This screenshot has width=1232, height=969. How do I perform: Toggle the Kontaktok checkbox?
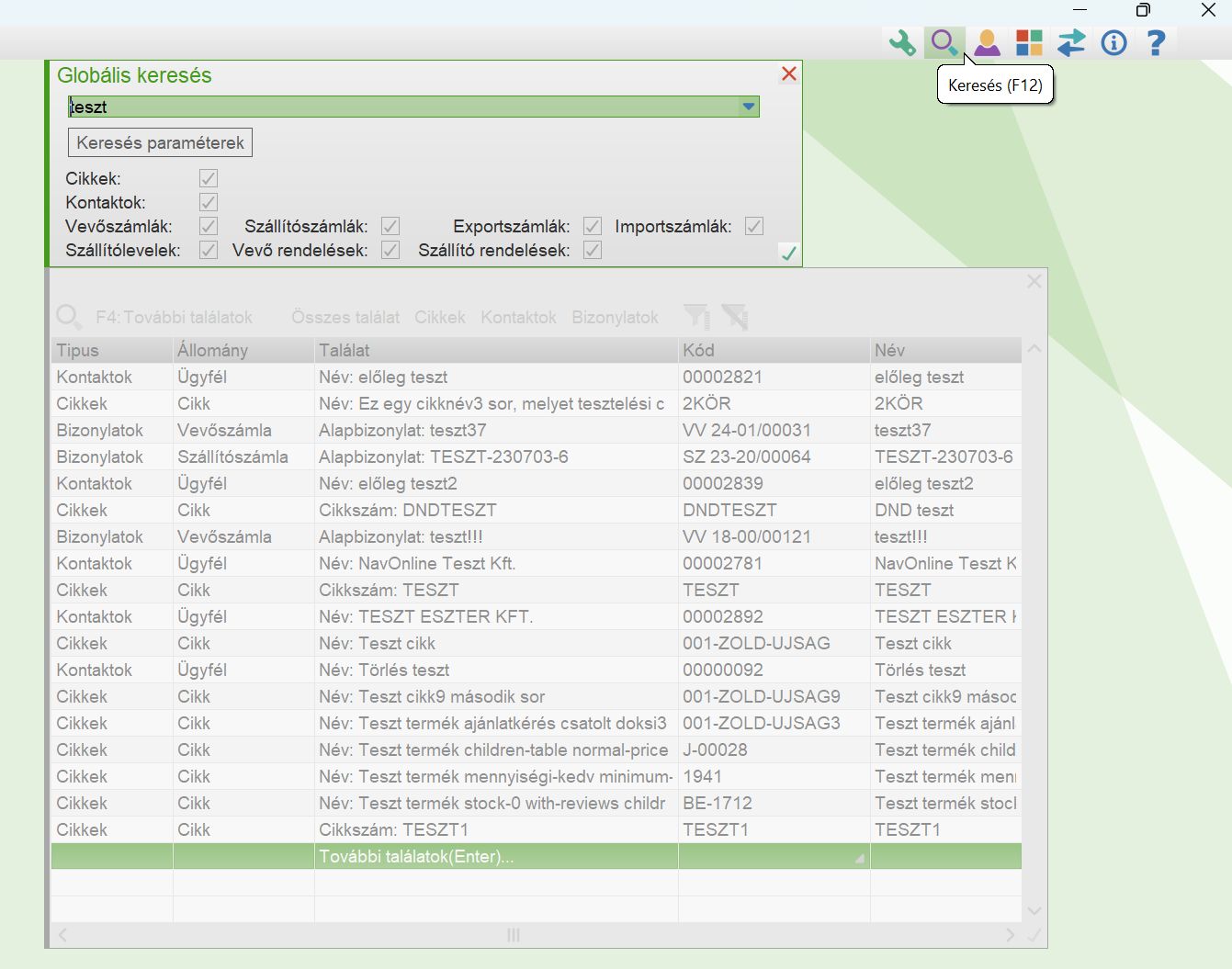209,203
